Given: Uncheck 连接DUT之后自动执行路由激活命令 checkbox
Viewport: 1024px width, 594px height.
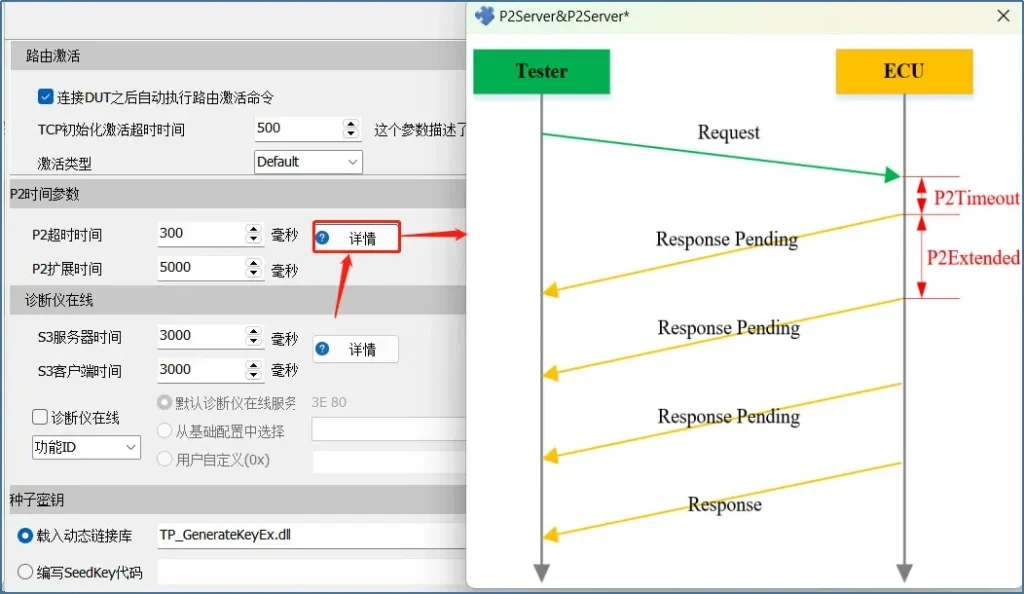Looking at the screenshot, I should click(x=45, y=97).
